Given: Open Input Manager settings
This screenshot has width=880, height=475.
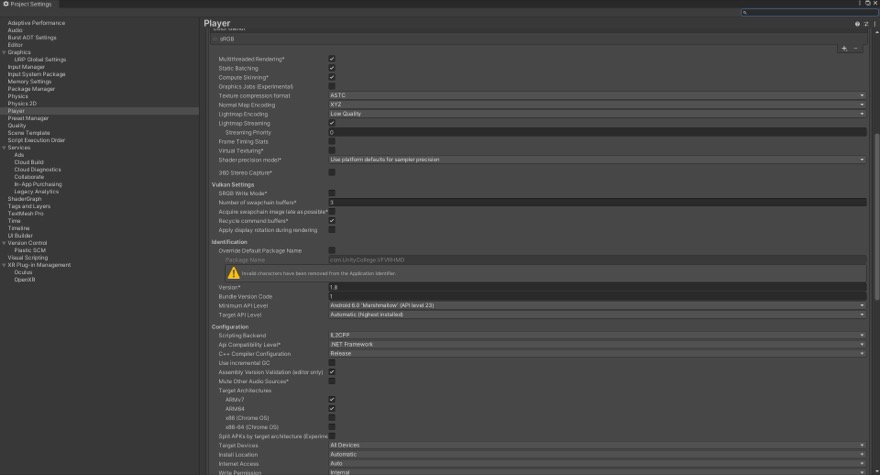Looking at the screenshot, I should click(26, 67).
